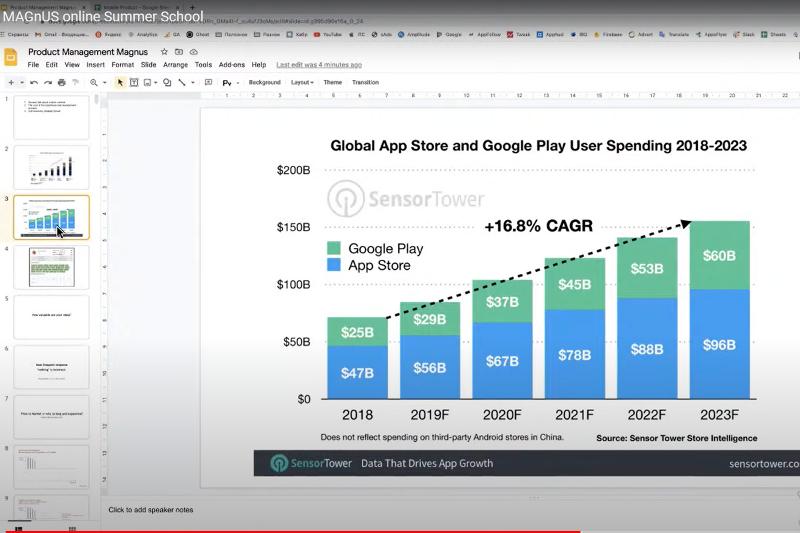
Task: Open the Arrange menu
Action: pyautogui.click(x=175, y=65)
